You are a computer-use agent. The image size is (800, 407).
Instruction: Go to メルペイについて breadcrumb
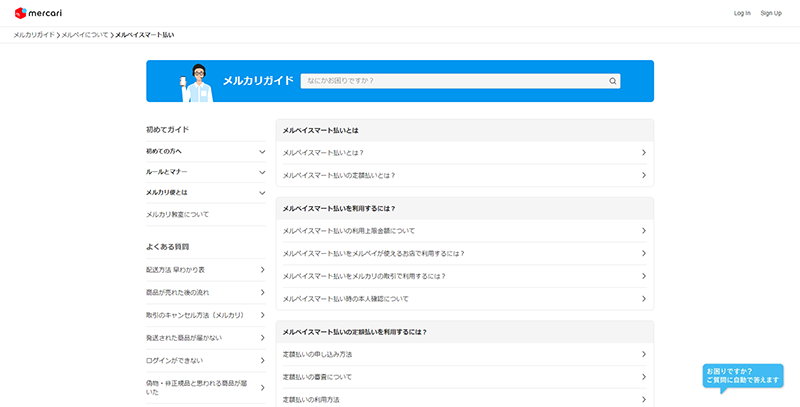point(85,35)
